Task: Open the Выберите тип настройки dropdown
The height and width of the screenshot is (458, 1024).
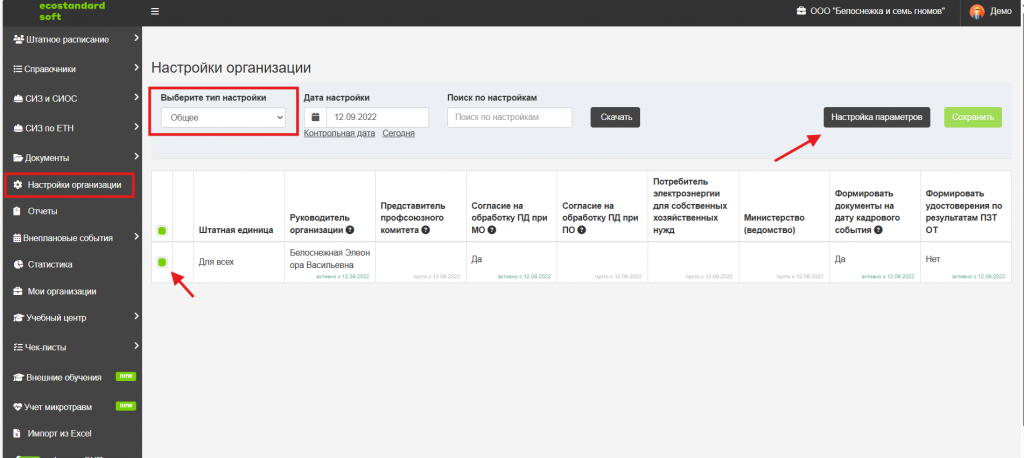Action: (223, 118)
